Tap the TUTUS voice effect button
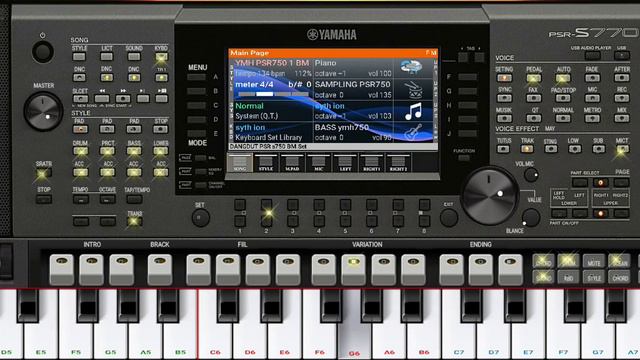640x360 pixels. 504,149
